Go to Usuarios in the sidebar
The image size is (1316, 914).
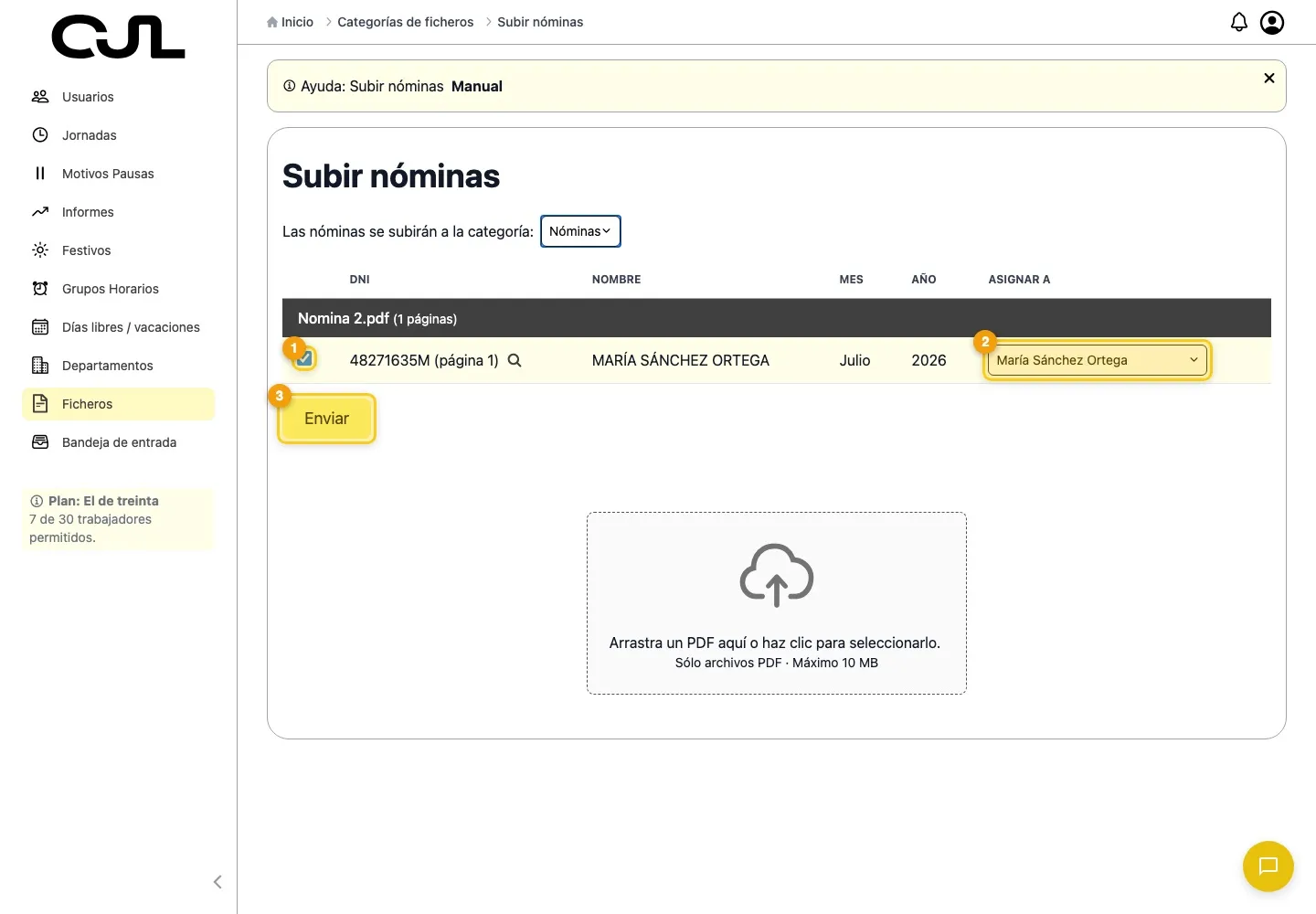pyautogui.click(x=118, y=97)
